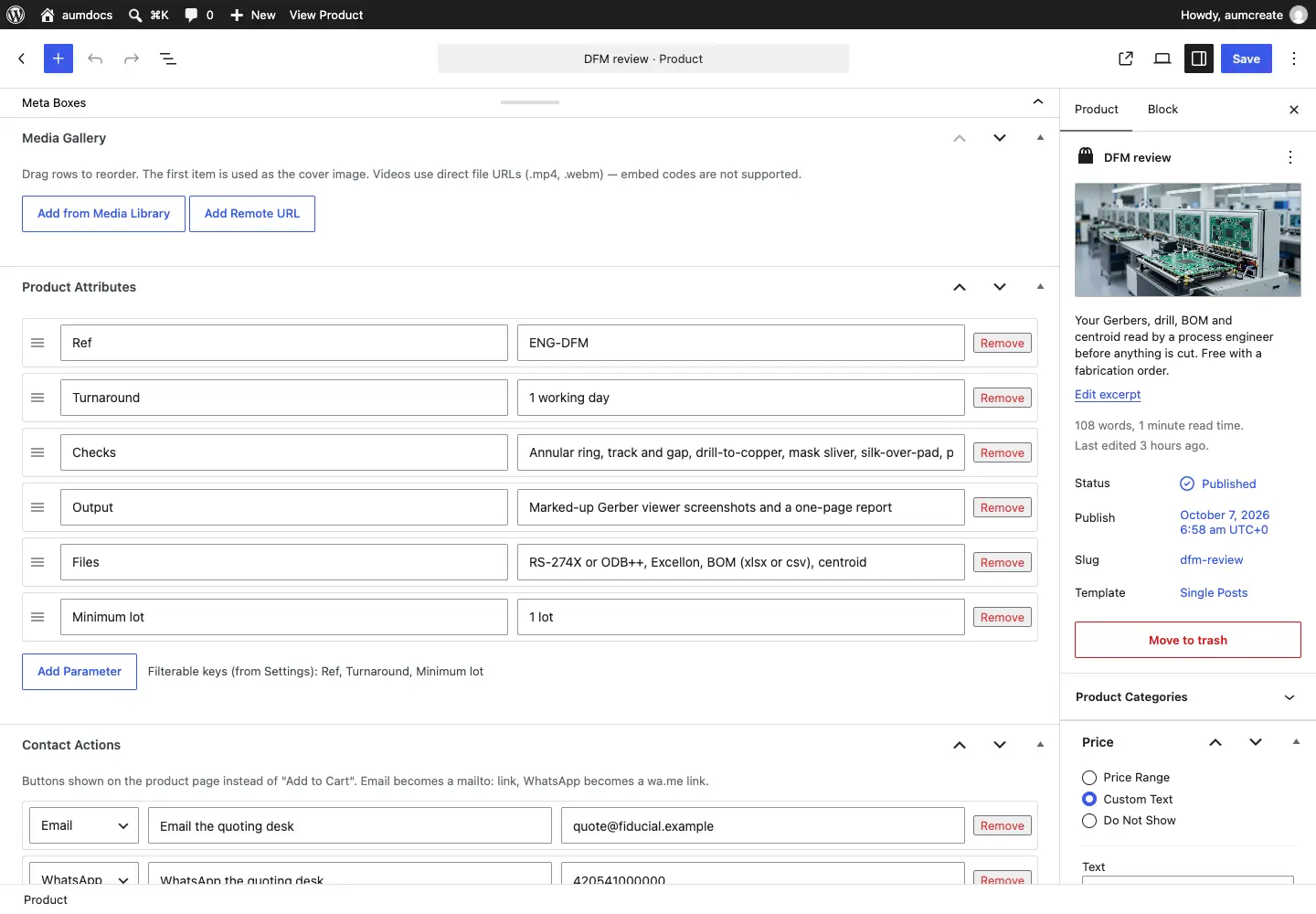Click Add from Media Library
The width and height of the screenshot is (1316, 914).
pyautogui.click(x=103, y=214)
